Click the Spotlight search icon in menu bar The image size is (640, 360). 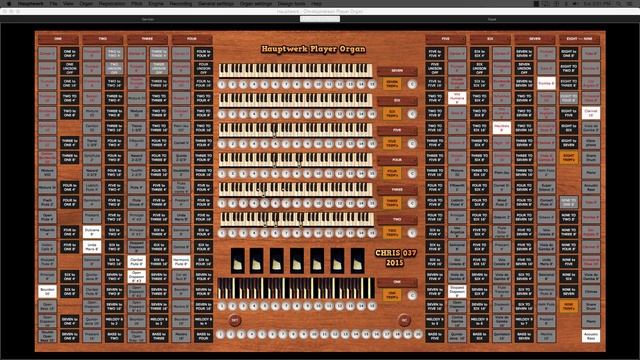tap(619, 3)
